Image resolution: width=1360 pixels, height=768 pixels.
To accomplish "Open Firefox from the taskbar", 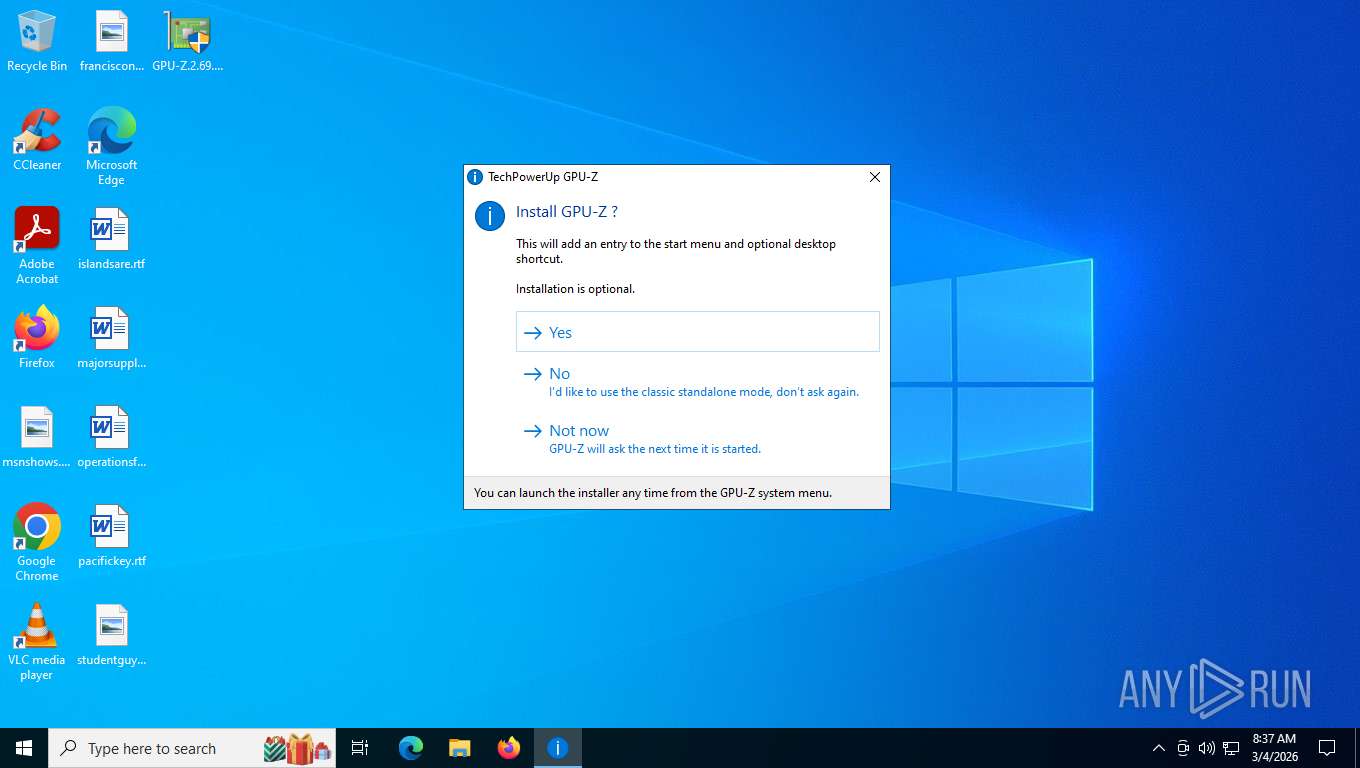I will click(x=509, y=748).
